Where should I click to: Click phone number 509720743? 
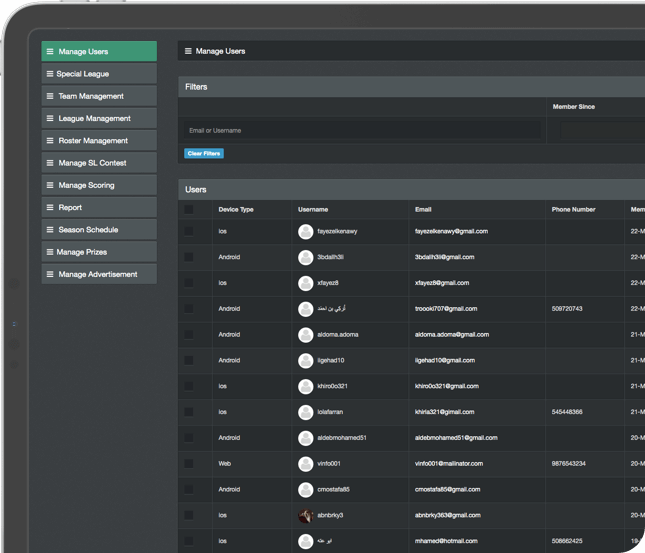(x=567, y=309)
